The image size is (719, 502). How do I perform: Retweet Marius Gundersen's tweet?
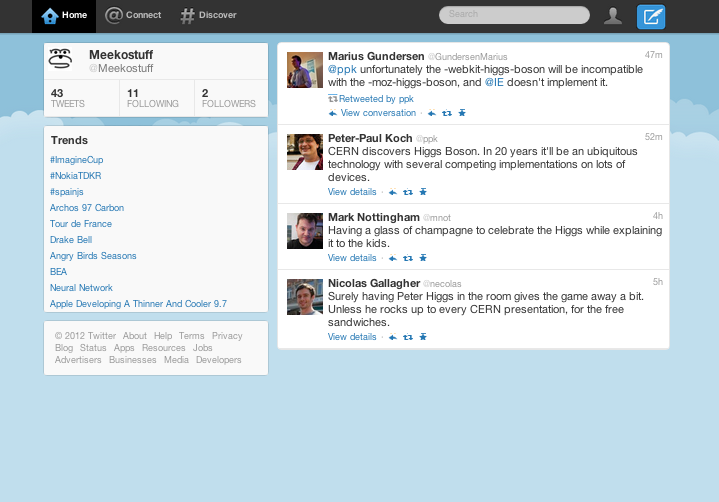[446, 114]
